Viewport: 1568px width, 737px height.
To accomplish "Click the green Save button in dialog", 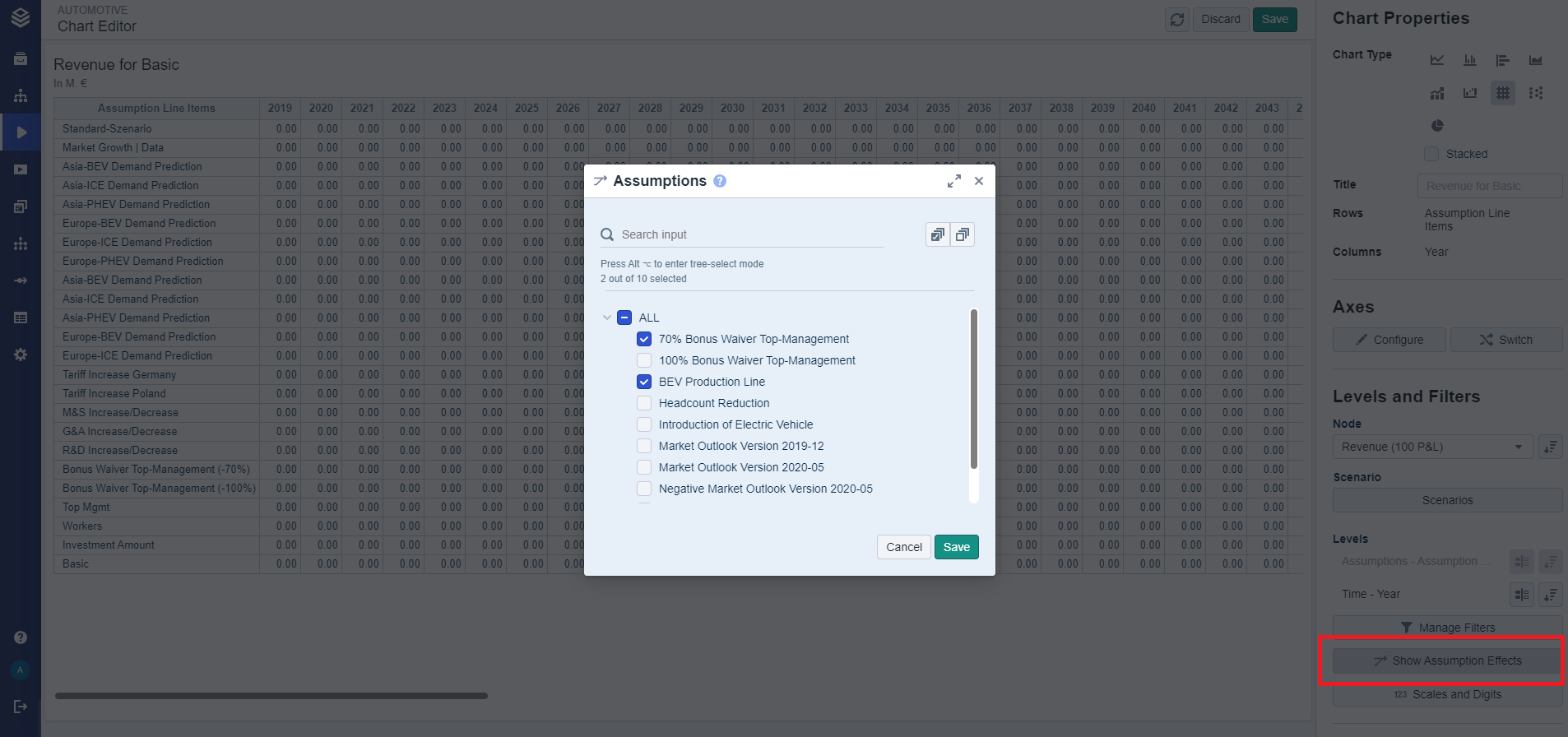I will 956,547.
